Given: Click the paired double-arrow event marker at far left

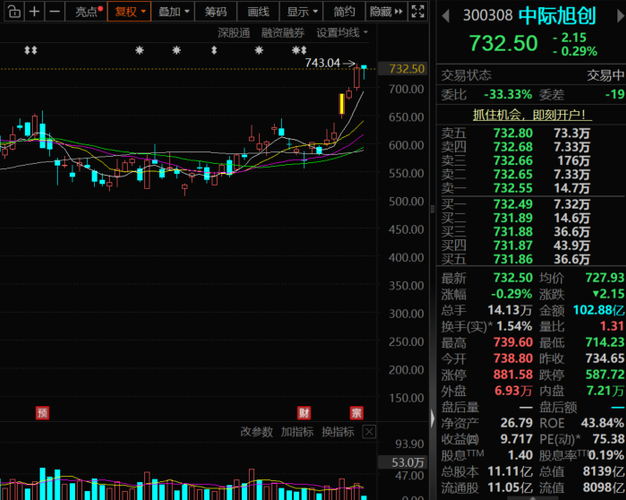Looking at the screenshot, I should (31, 50).
